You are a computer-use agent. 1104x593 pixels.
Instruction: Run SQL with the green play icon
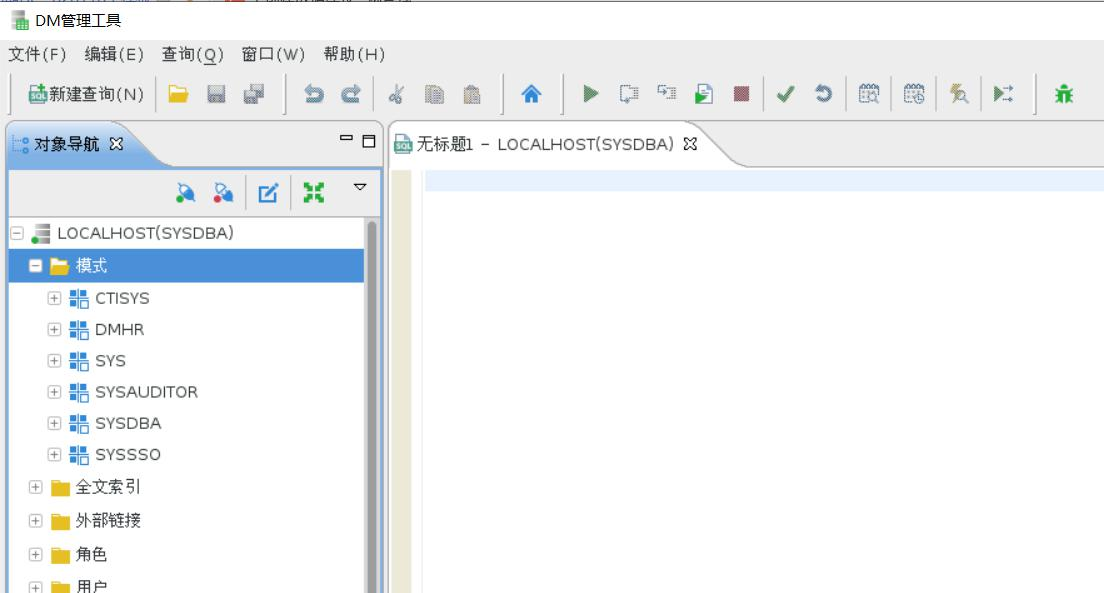point(591,94)
